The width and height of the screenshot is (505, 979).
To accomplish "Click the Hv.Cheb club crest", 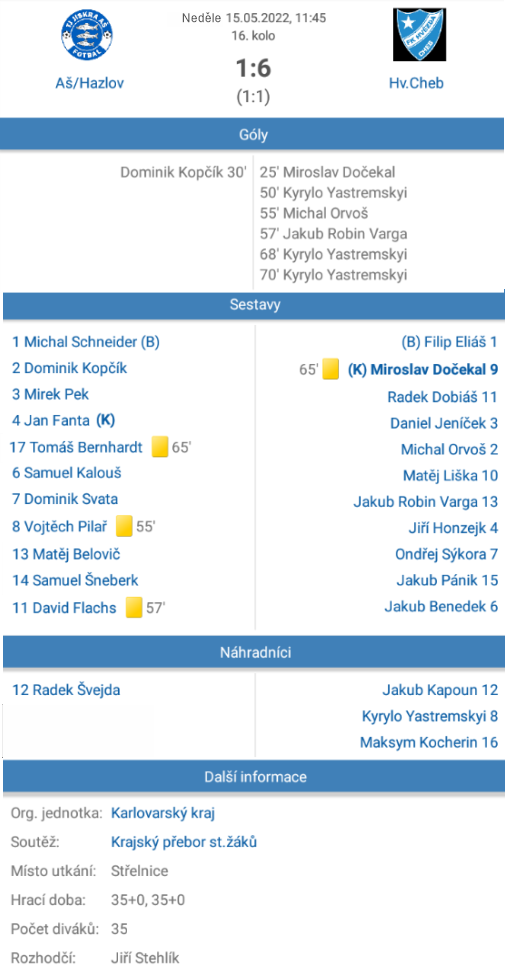I will (x=419, y=34).
